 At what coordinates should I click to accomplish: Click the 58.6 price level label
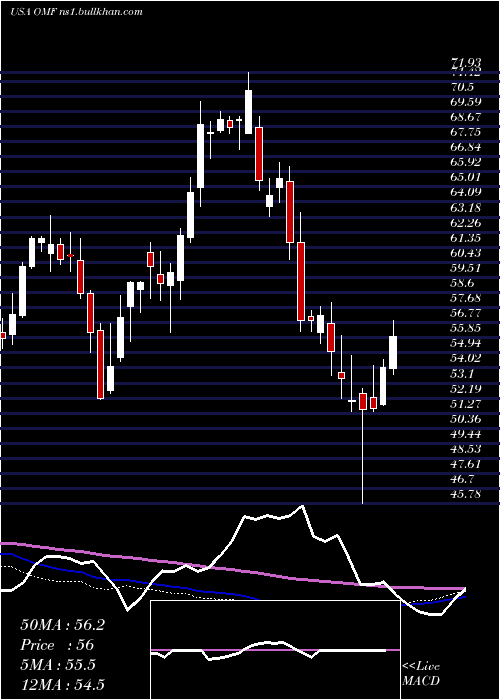tap(462, 283)
